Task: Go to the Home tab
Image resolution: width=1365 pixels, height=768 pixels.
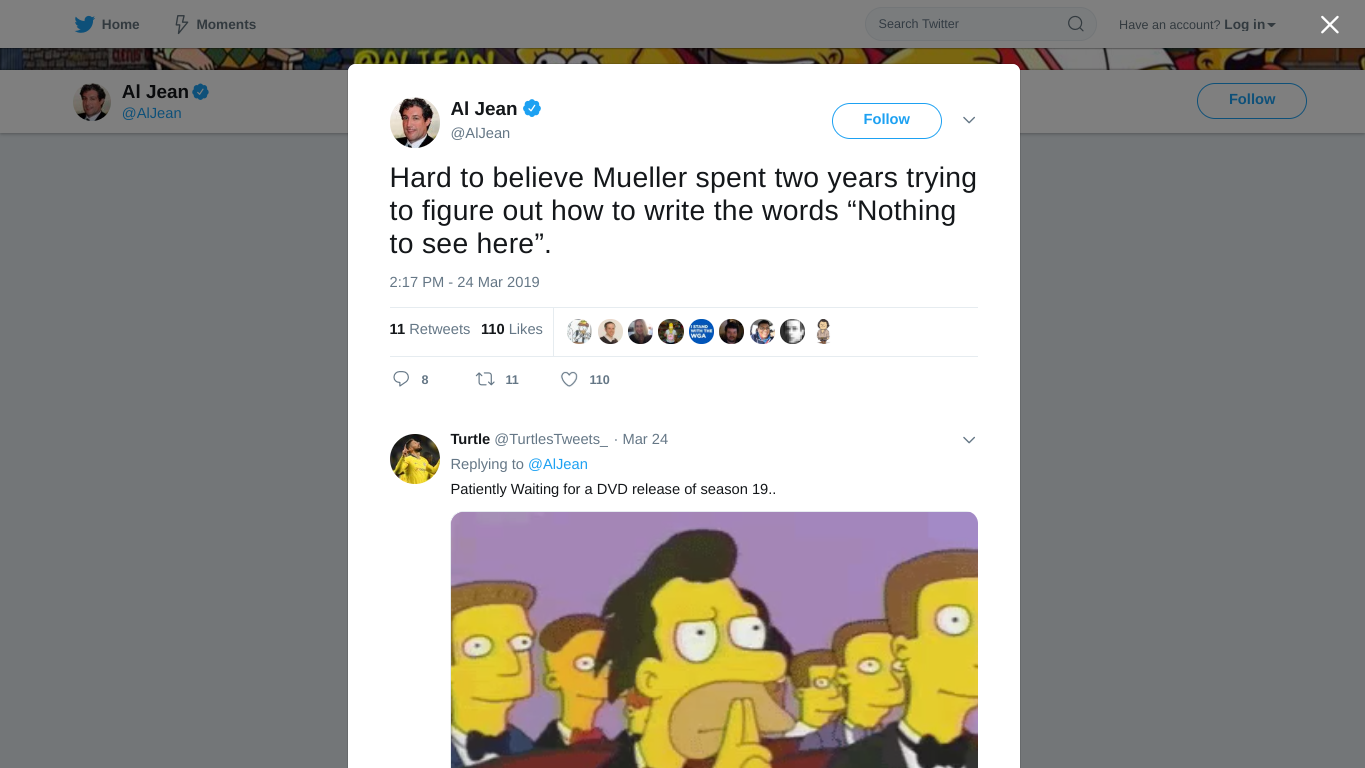Action: click(107, 24)
